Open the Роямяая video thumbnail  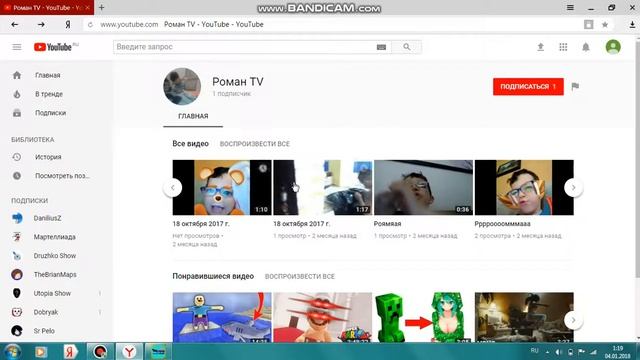click(423, 187)
